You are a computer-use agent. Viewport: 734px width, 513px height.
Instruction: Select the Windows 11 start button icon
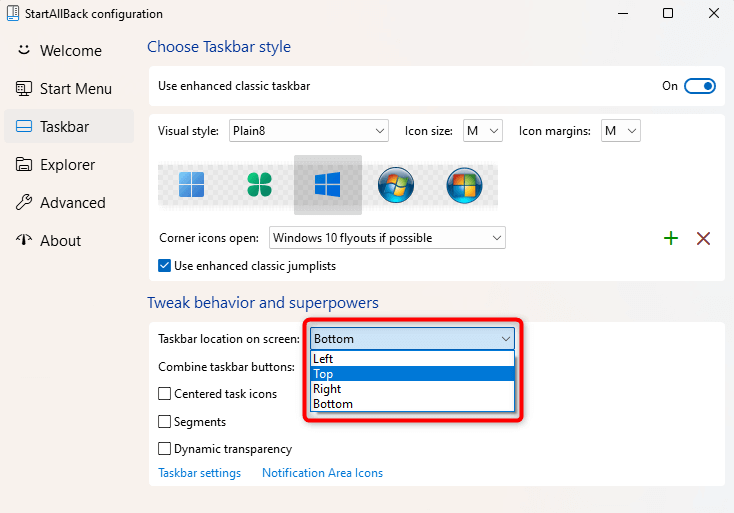pyautogui.click(x=191, y=185)
